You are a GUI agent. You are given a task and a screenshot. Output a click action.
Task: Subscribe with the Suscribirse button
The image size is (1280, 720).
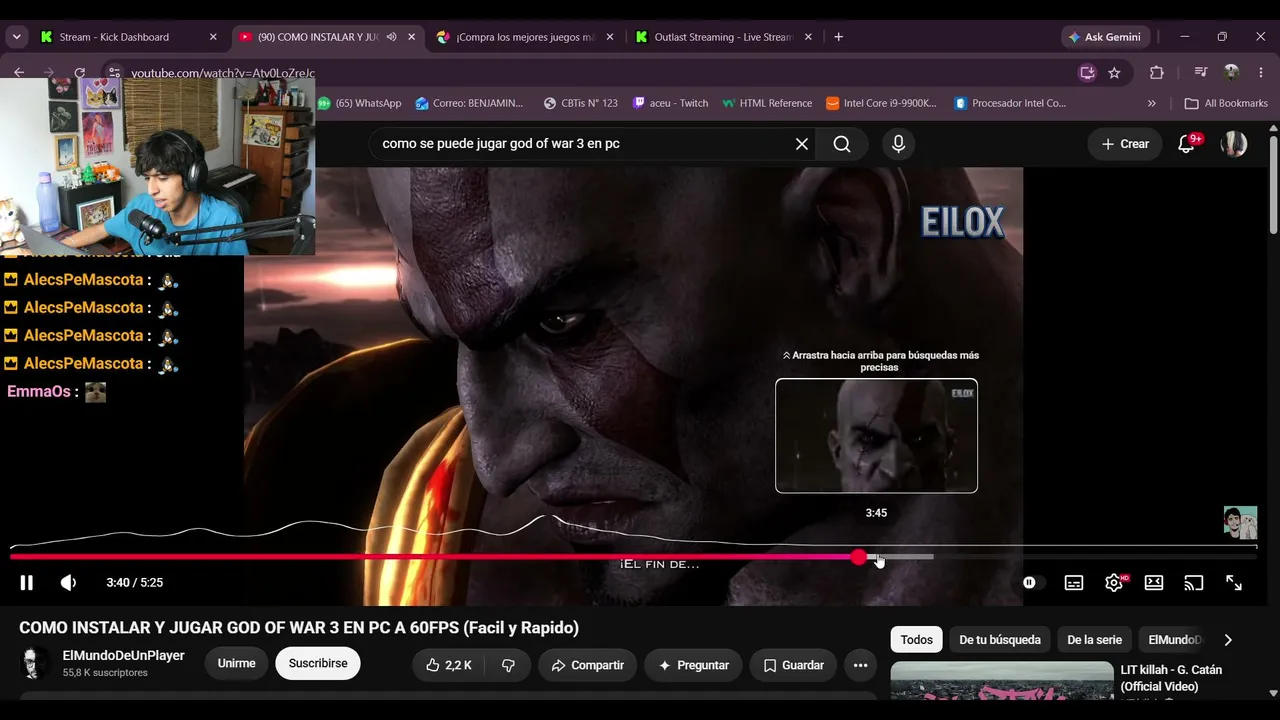pos(318,664)
